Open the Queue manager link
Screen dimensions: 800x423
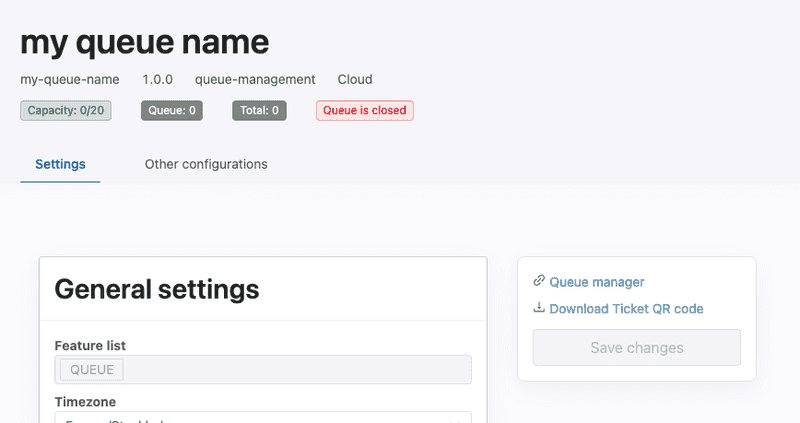point(597,282)
